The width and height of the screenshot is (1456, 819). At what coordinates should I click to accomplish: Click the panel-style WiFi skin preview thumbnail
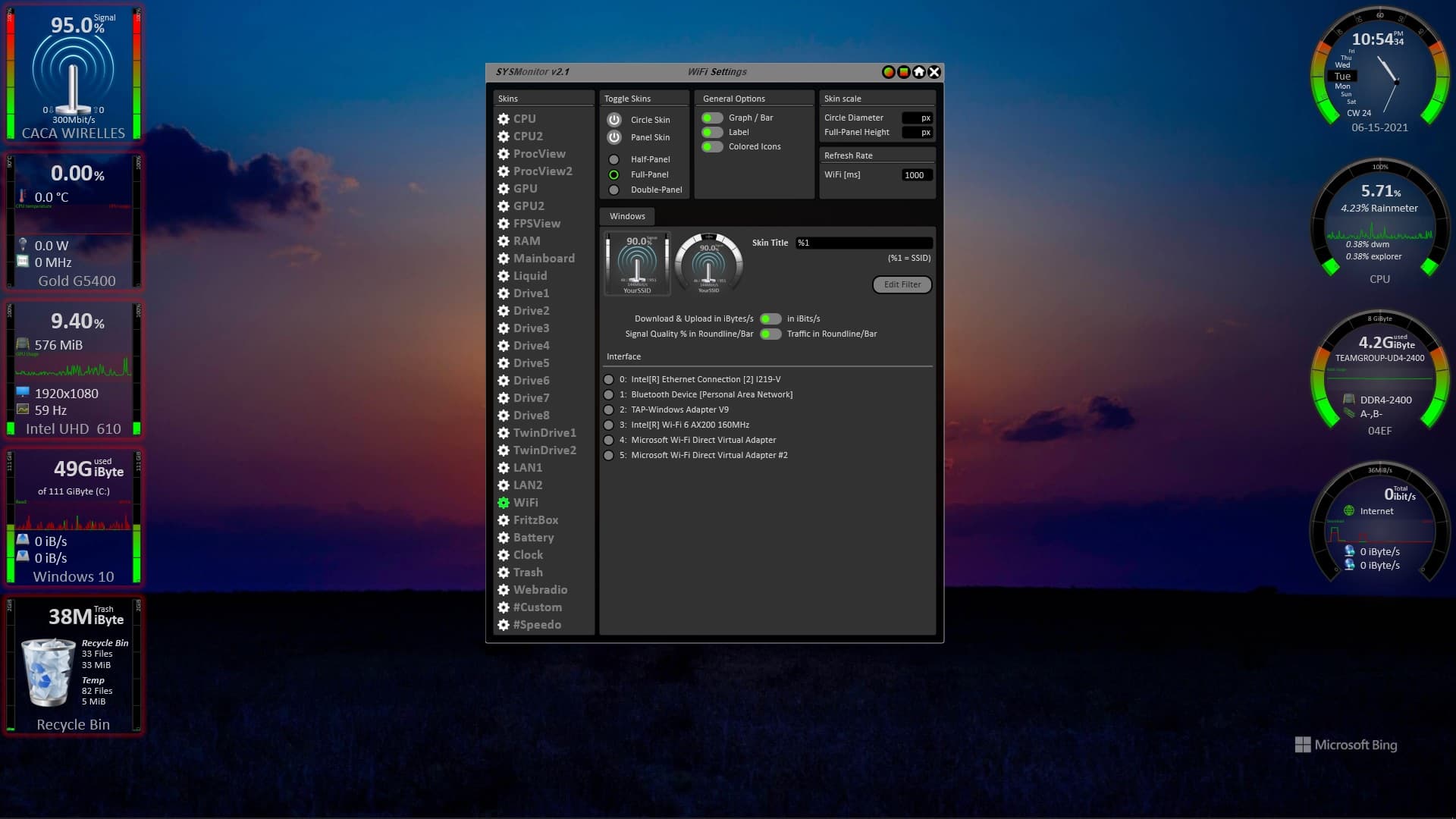point(637,264)
